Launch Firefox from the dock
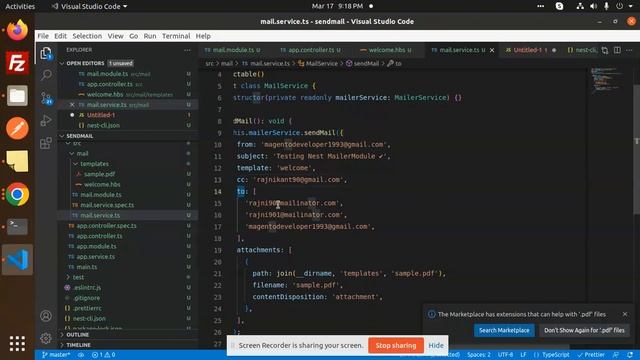The width and height of the screenshot is (640, 360). 17,30
